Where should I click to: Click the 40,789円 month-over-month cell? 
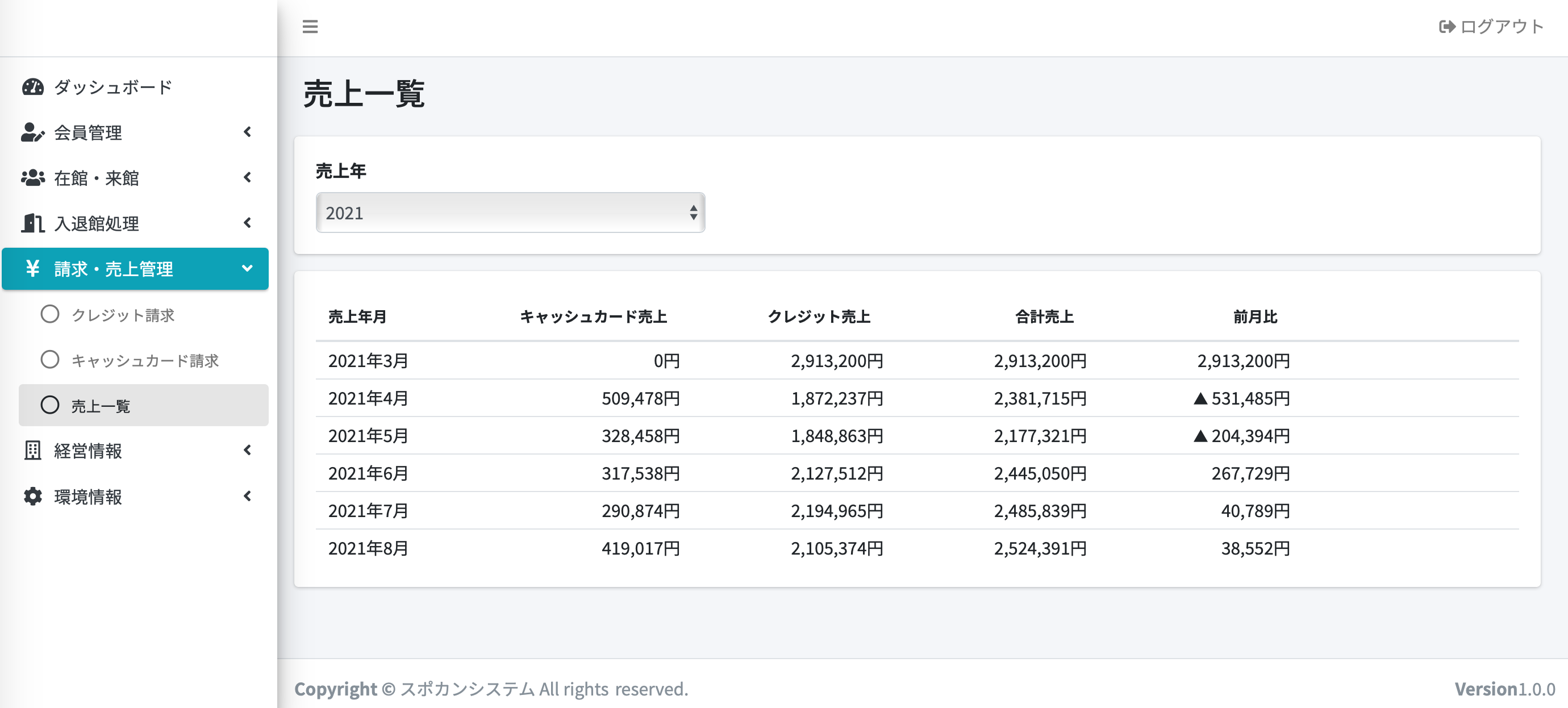pos(1256,511)
